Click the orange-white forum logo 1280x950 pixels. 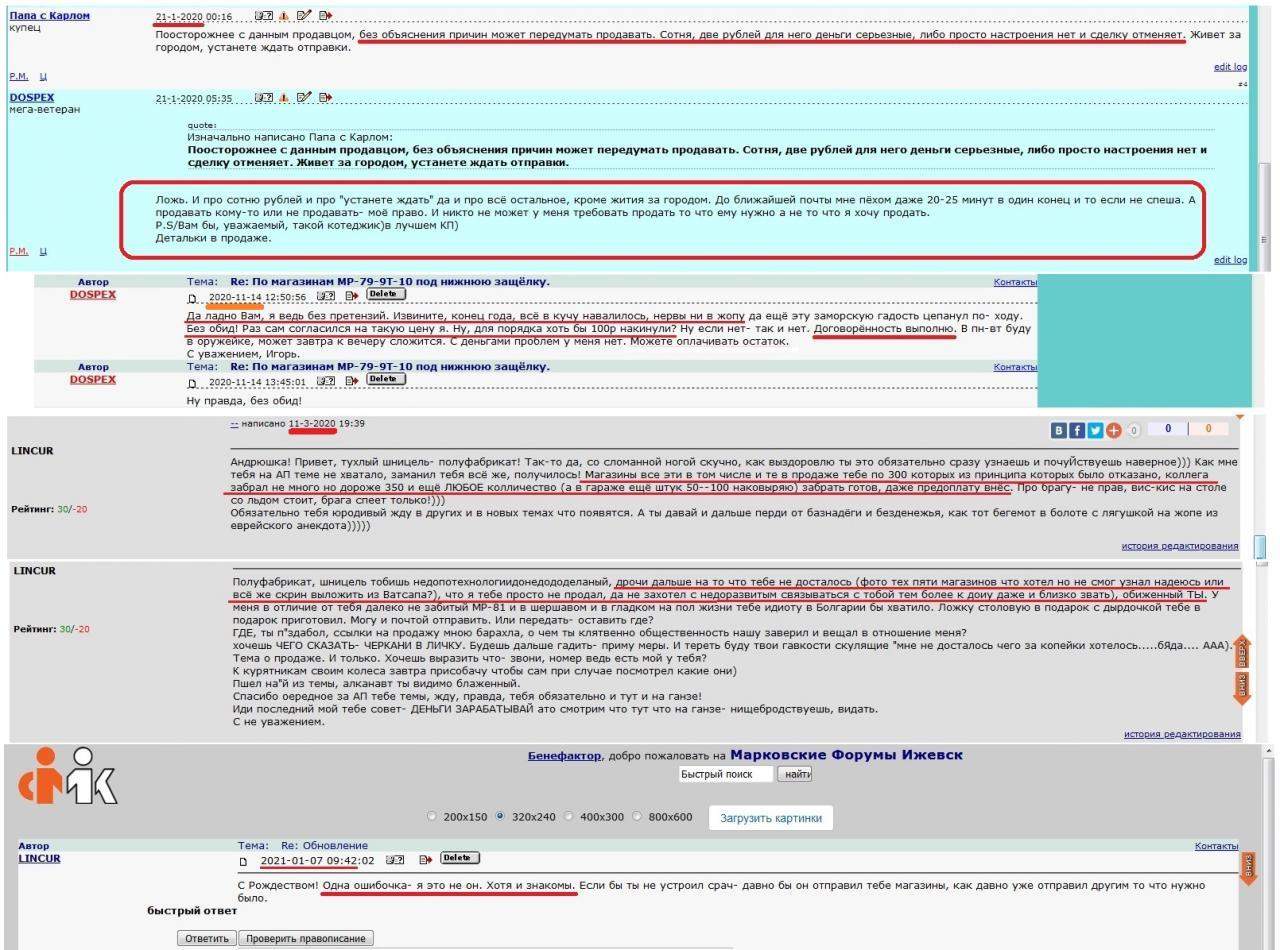(68, 775)
